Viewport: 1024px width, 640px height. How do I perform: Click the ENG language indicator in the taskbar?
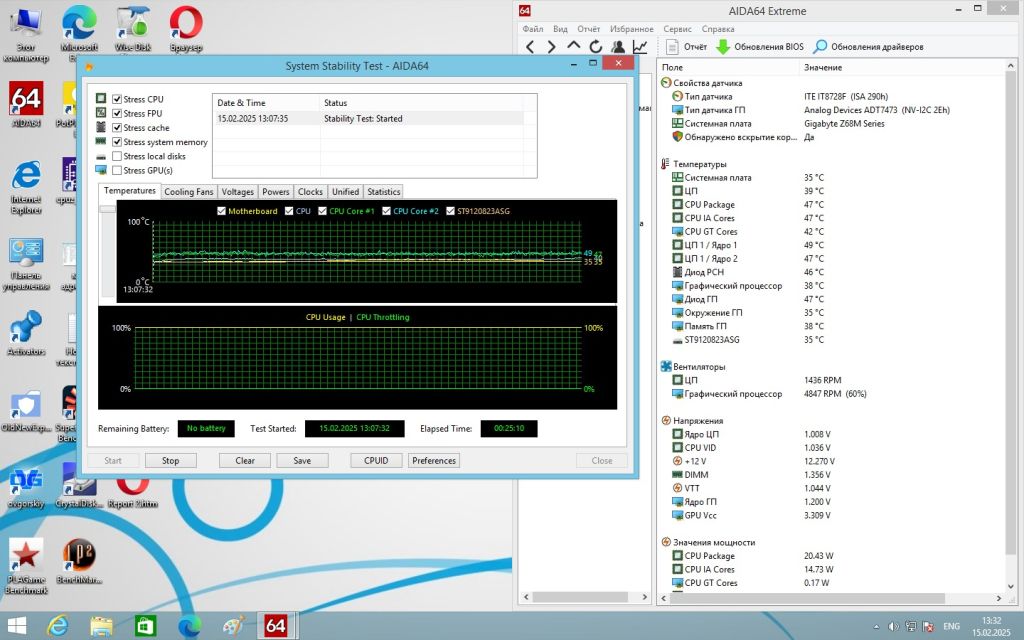pyautogui.click(x=952, y=626)
